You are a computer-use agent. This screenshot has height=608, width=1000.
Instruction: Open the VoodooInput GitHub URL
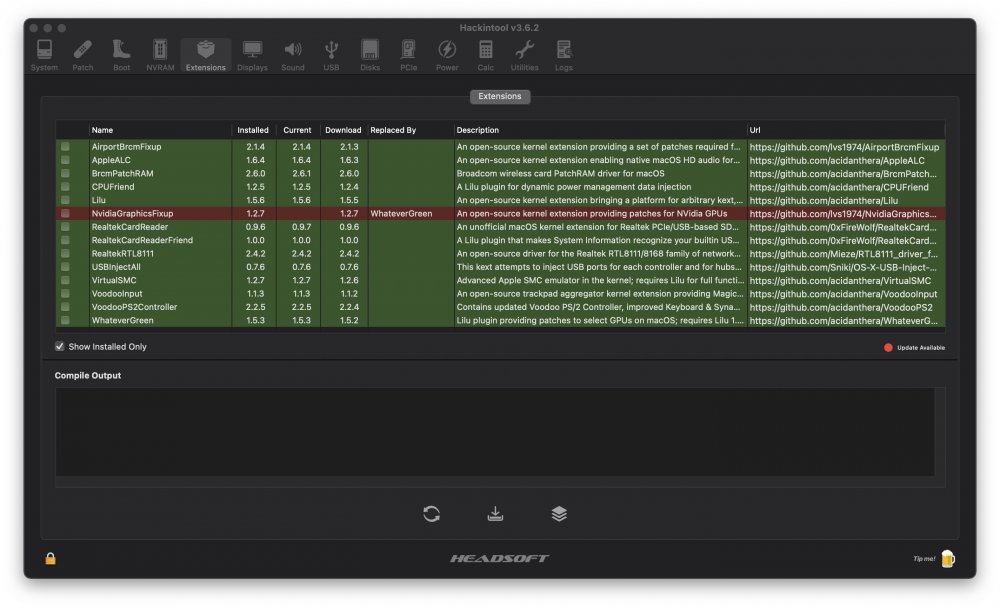click(x=843, y=294)
